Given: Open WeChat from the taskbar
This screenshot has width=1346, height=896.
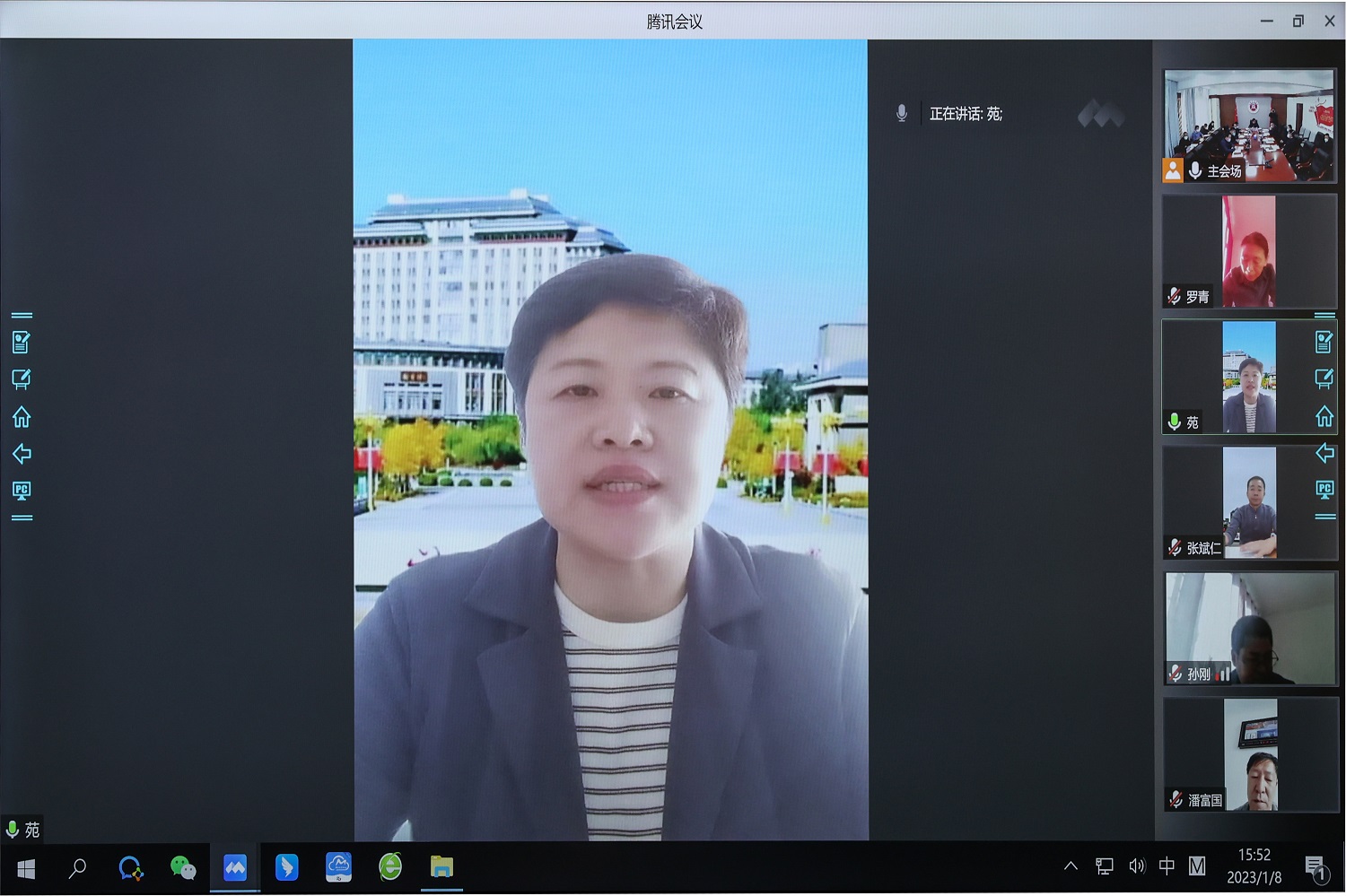Looking at the screenshot, I should 183,867.
